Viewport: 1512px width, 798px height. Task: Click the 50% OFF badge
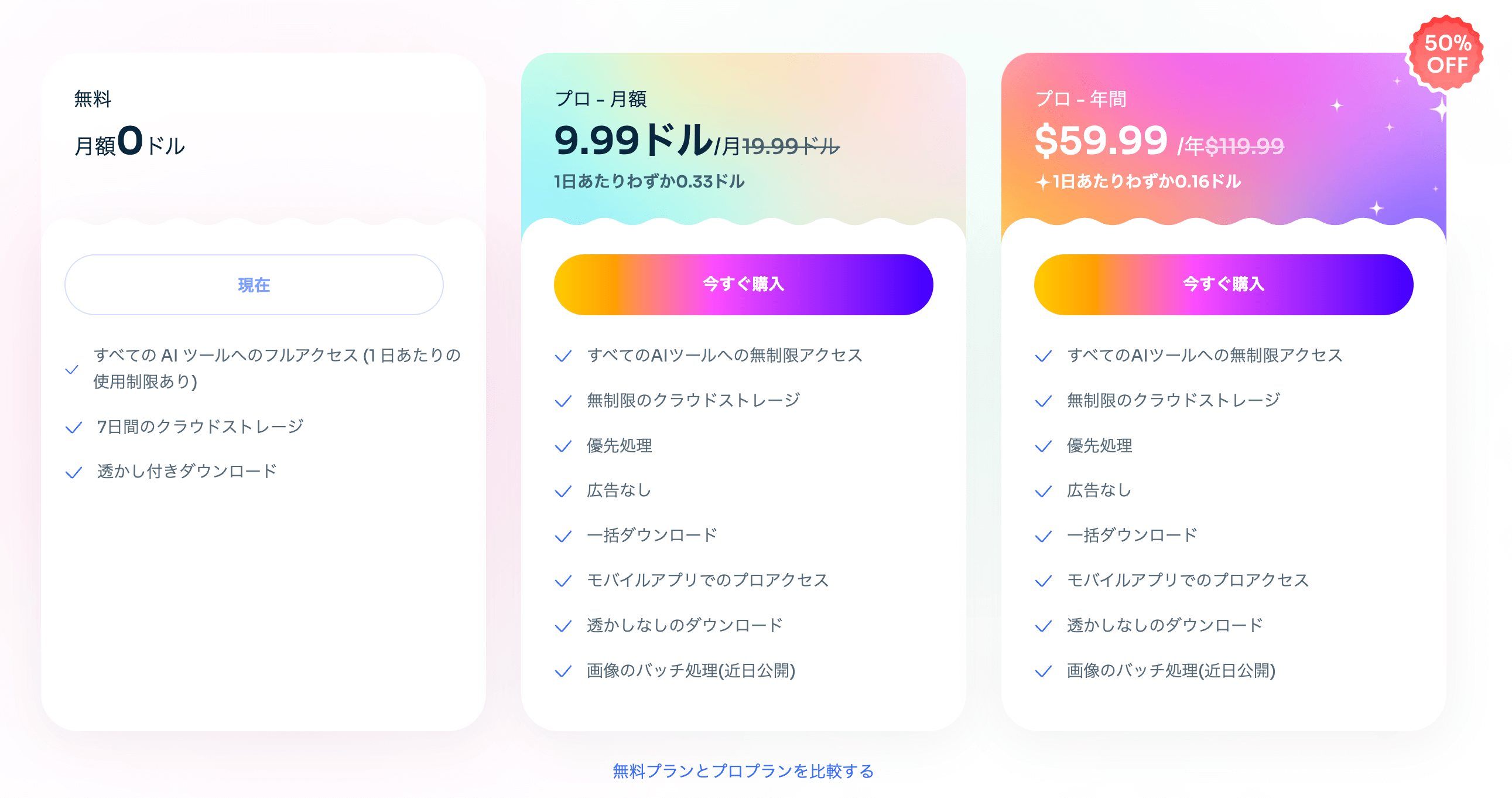1447,54
